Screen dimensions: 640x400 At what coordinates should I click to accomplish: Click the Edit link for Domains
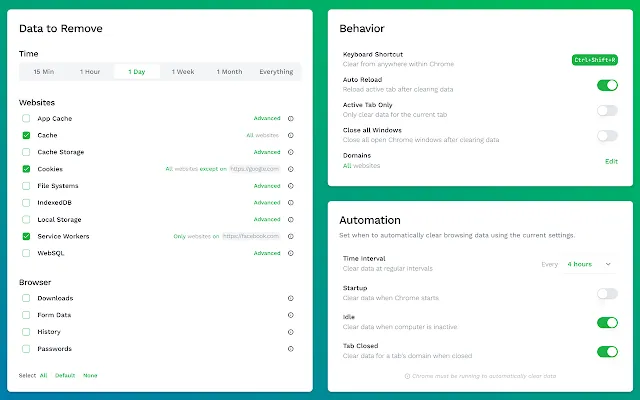pyautogui.click(x=611, y=161)
